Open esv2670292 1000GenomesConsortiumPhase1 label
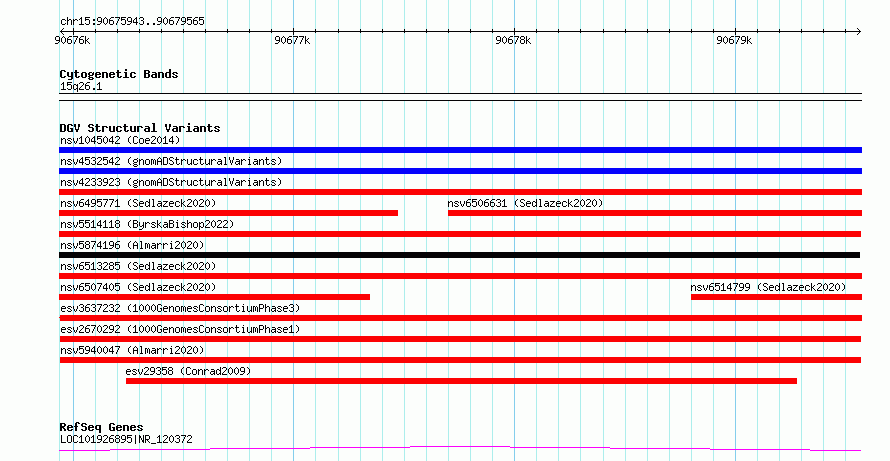The width and height of the screenshot is (890, 461). tap(180, 329)
